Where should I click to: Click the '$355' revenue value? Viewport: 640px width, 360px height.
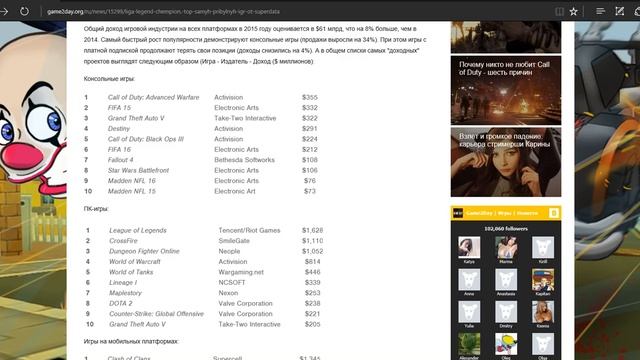[x=310, y=97]
